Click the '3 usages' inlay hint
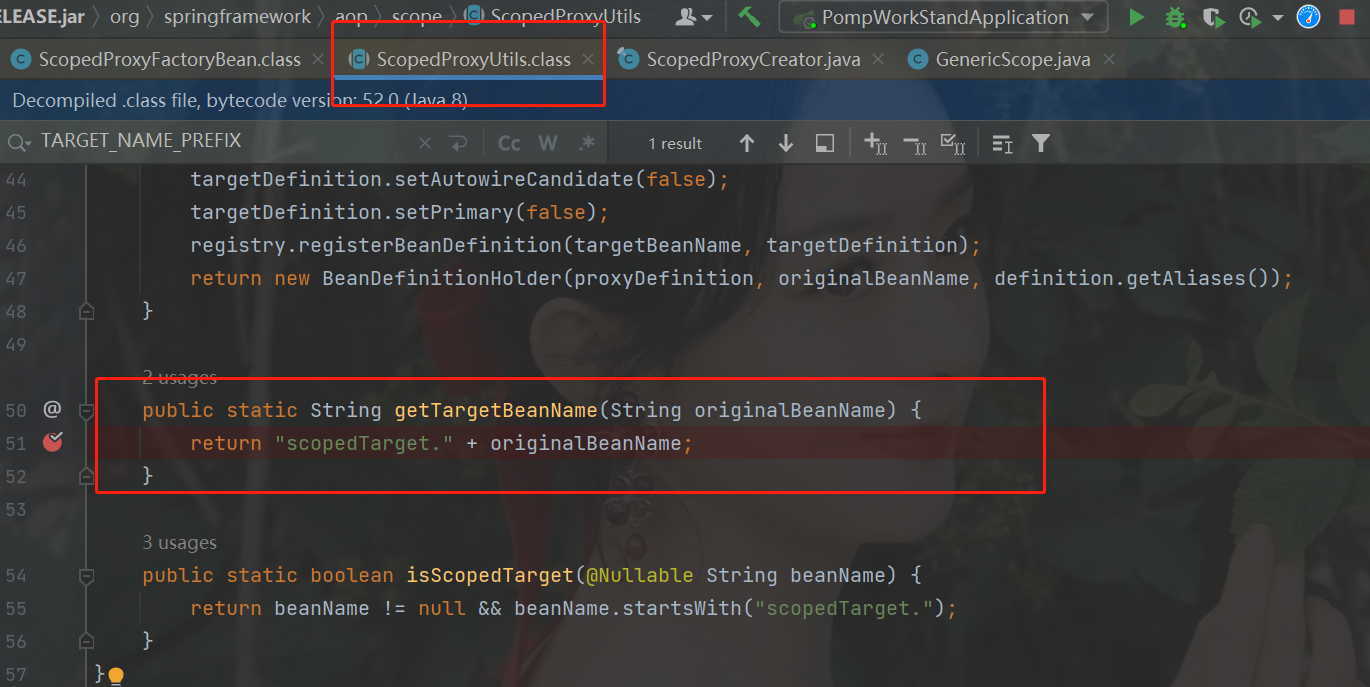The image size is (1370, 687). click(x=180, y=543)
